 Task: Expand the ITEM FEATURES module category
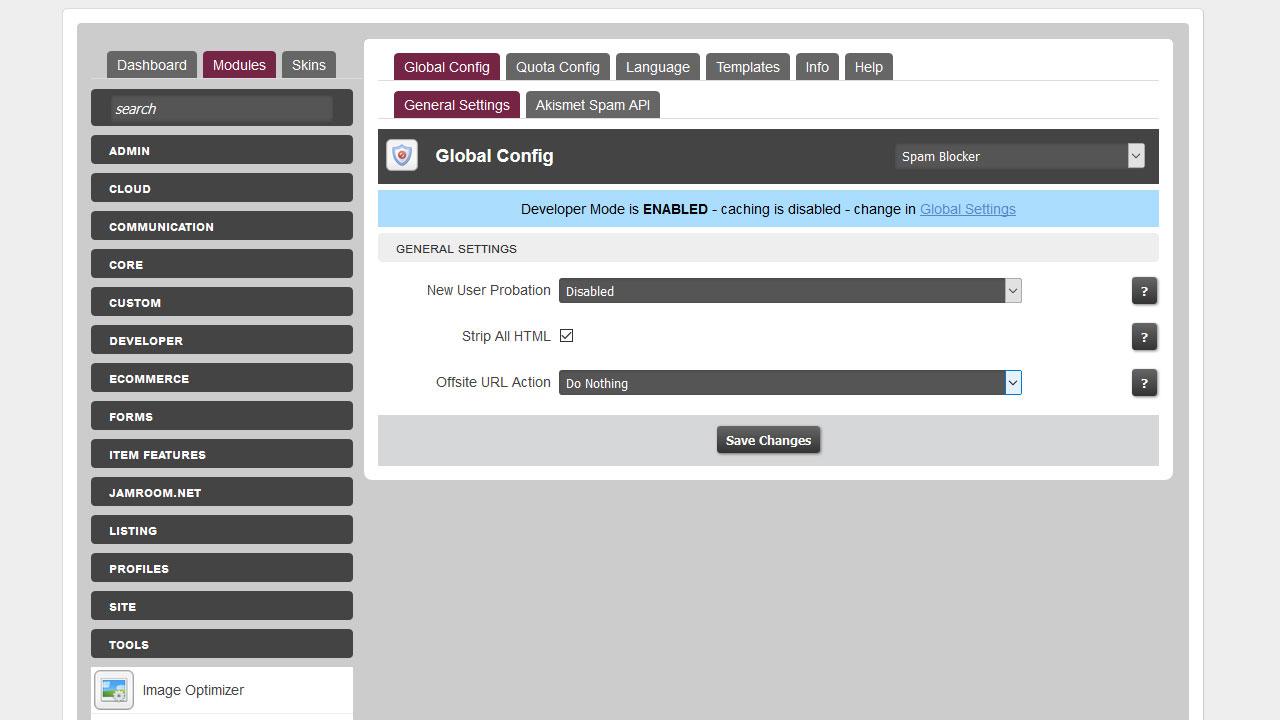click(222, 454)
